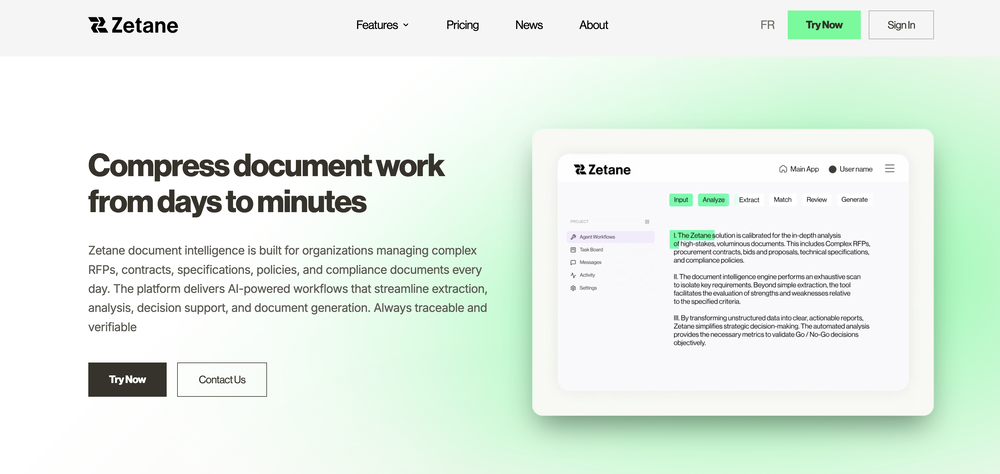Viewport: 1000px width, 474px height.
Task: Click the Agent Workflows wrench icon
Action: (x=573, y=237)
